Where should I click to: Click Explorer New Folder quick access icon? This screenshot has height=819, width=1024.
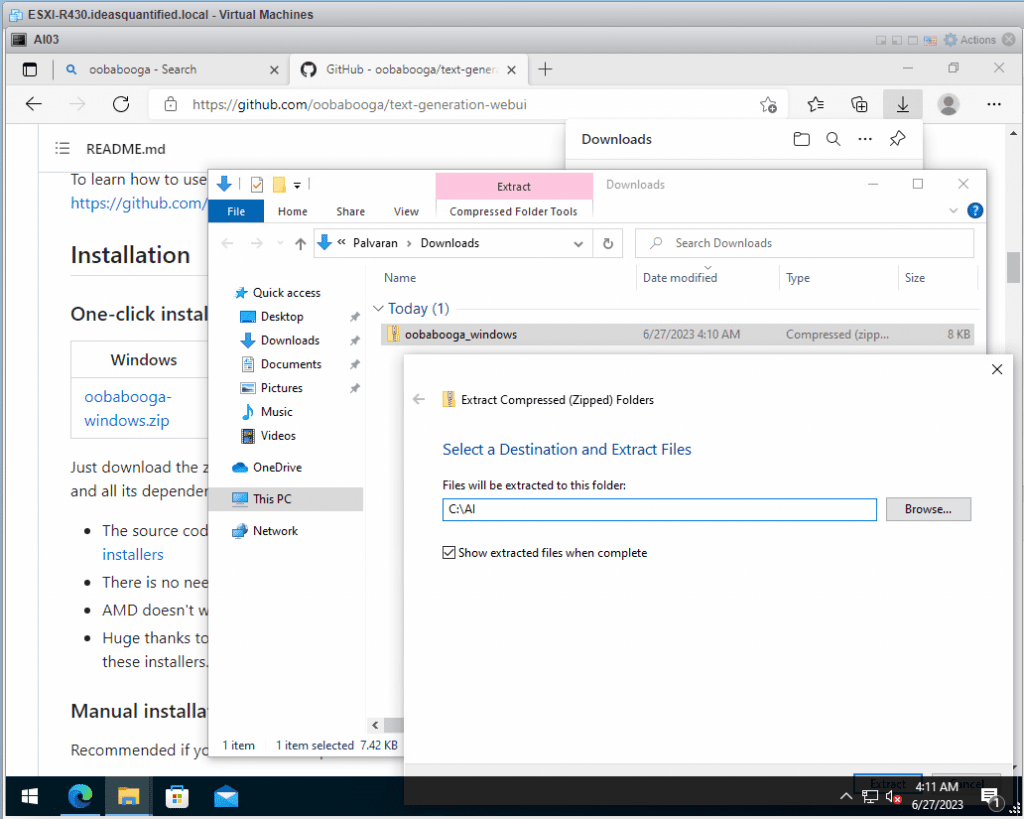click(279, 185)
